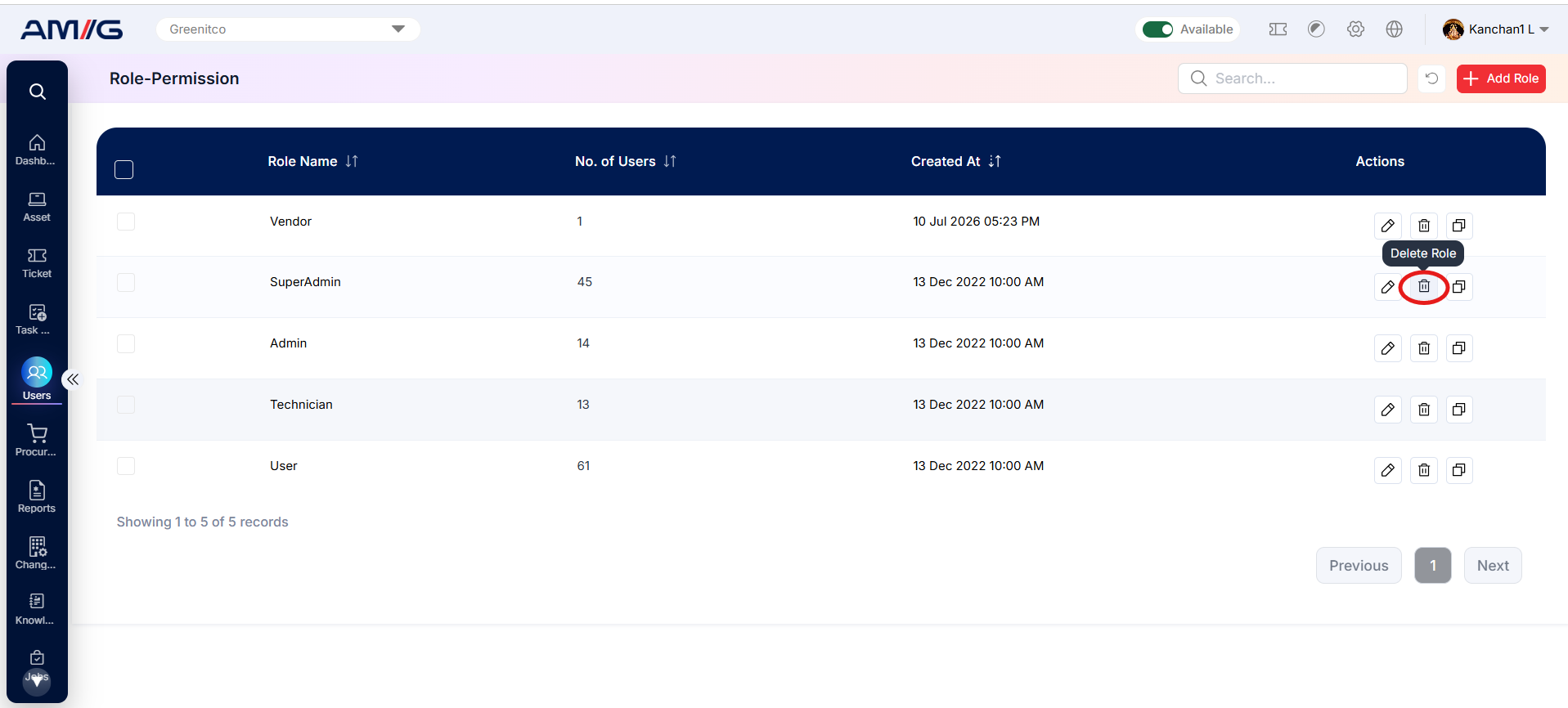Open the ticket icon in top header

tap(1278, 29)
